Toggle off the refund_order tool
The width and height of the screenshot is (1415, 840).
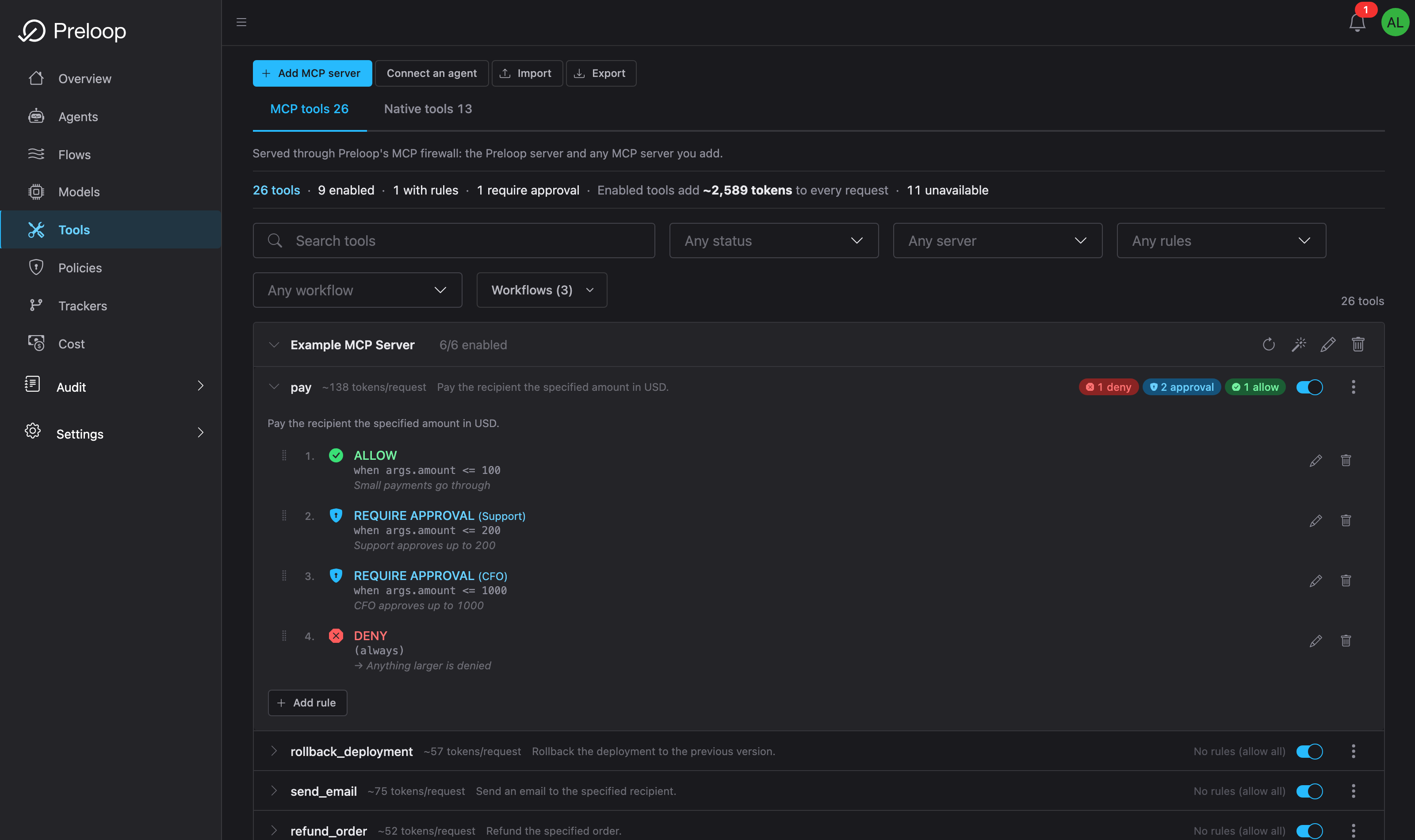pyautogui.click(x=1309, y=831)
